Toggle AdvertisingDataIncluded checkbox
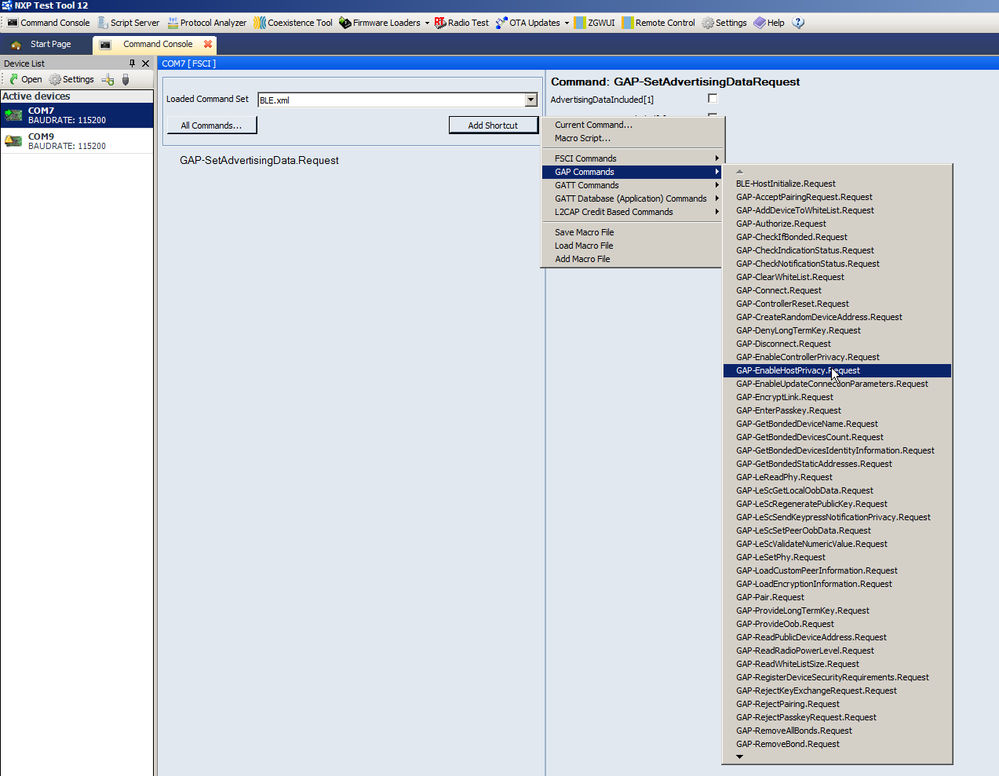This screenshot has height=776, width=999. (x=712, y=98)
